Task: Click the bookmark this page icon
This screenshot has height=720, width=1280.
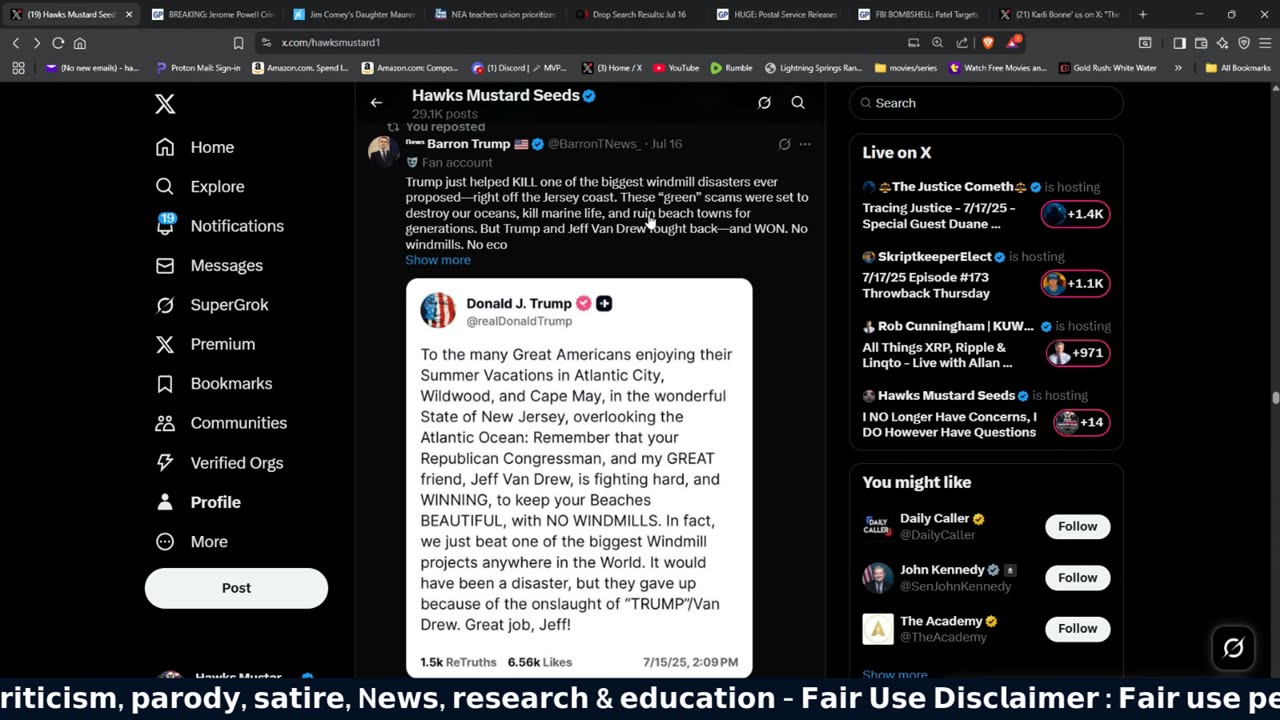Action: pos(238,43)
